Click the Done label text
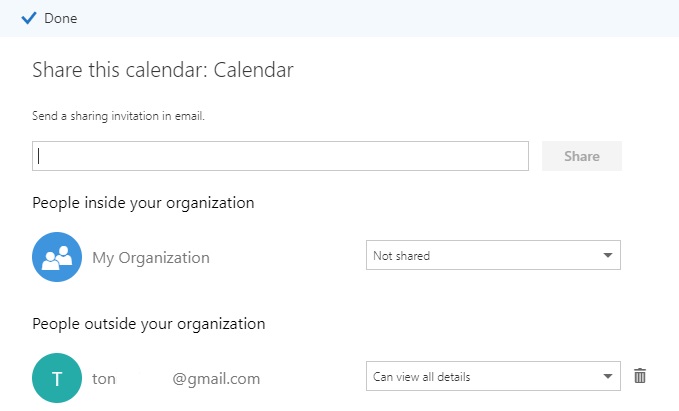This screenshot has height=411, width=679. 61,18
